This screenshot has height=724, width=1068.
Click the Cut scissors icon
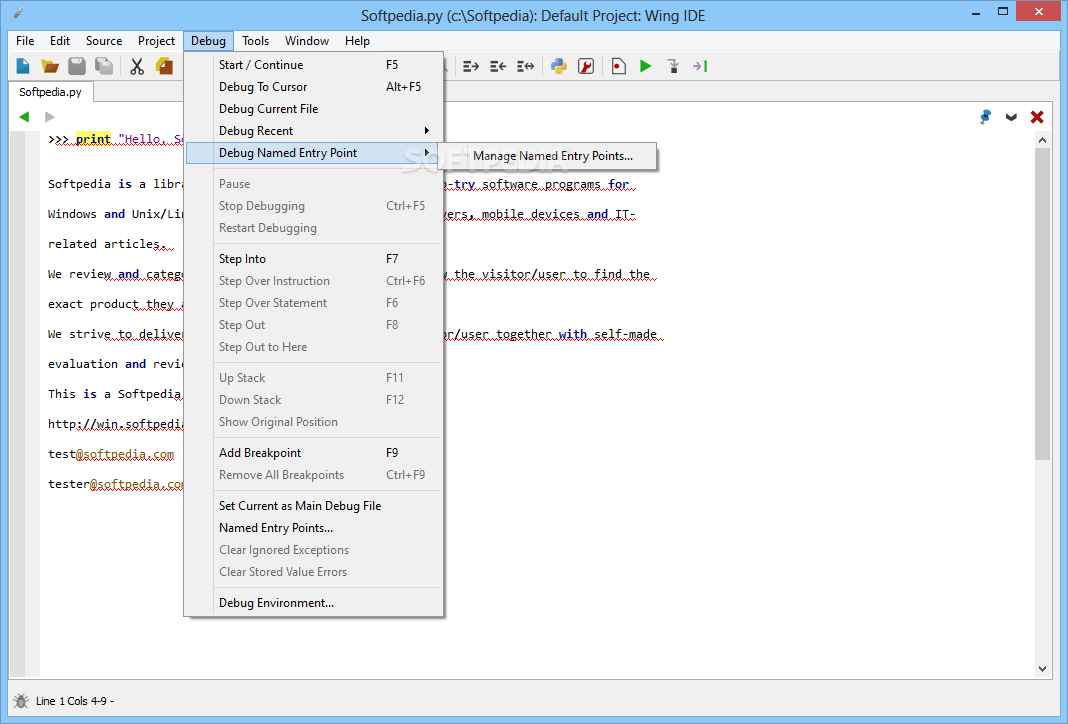tap(137, 66)
